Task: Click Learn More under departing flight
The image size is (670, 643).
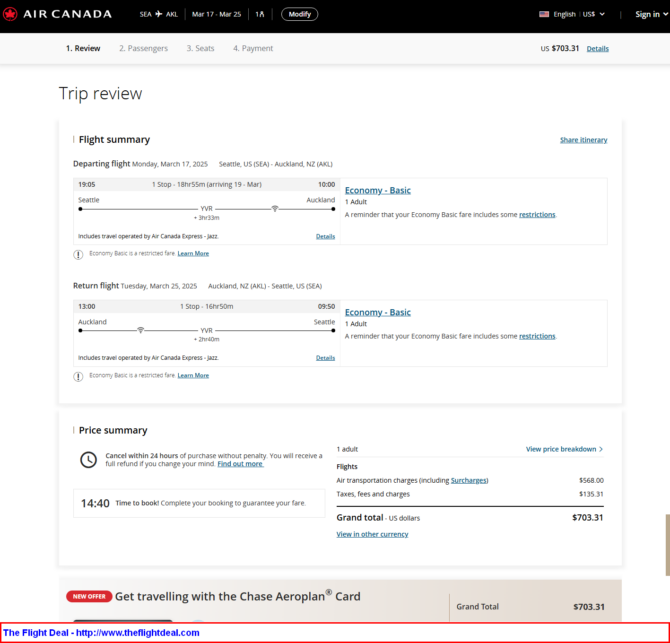Action: (x=193, y=253)
